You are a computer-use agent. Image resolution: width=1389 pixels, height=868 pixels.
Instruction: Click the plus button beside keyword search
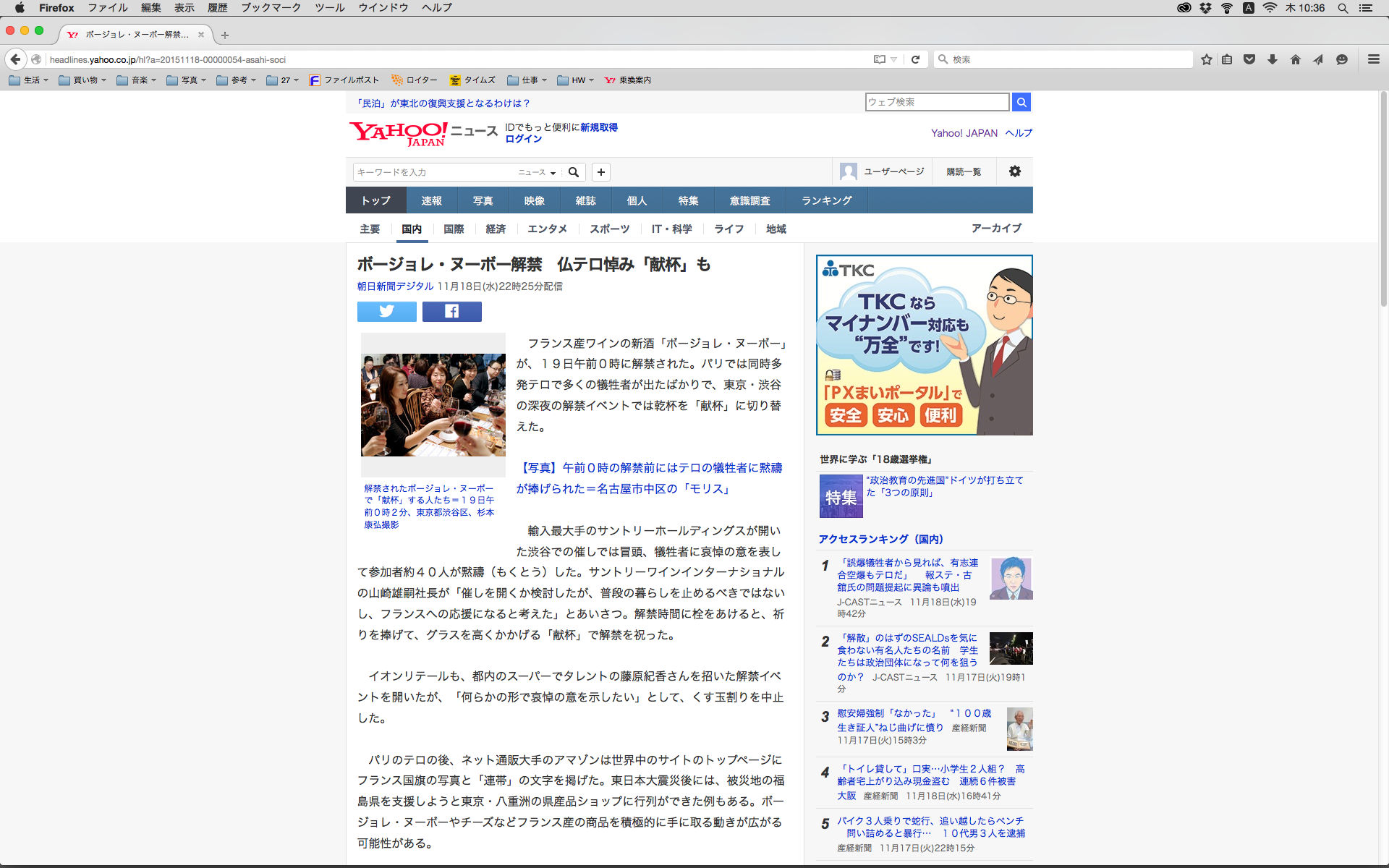pyautogui.click(x=600, y=172)
